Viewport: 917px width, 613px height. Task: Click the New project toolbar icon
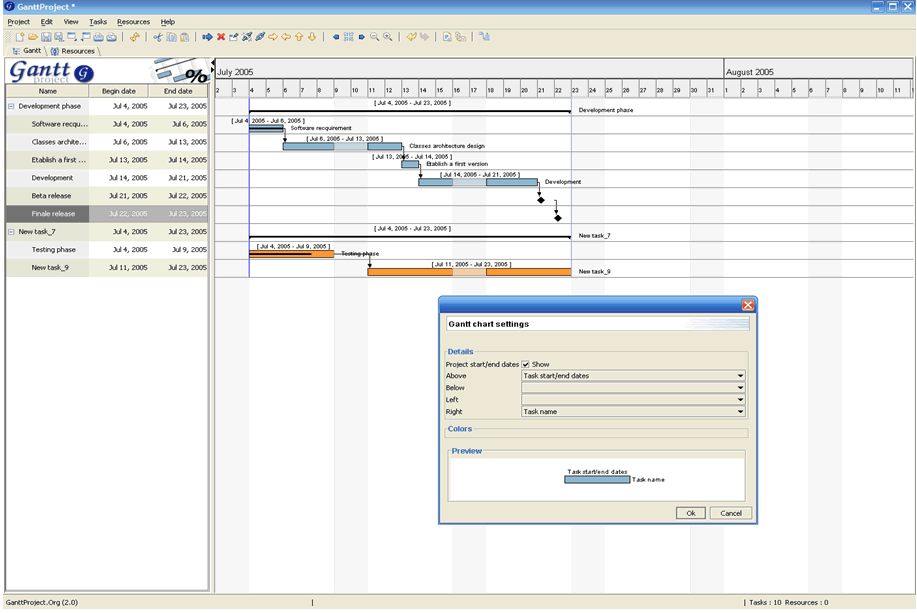point(19,37)
